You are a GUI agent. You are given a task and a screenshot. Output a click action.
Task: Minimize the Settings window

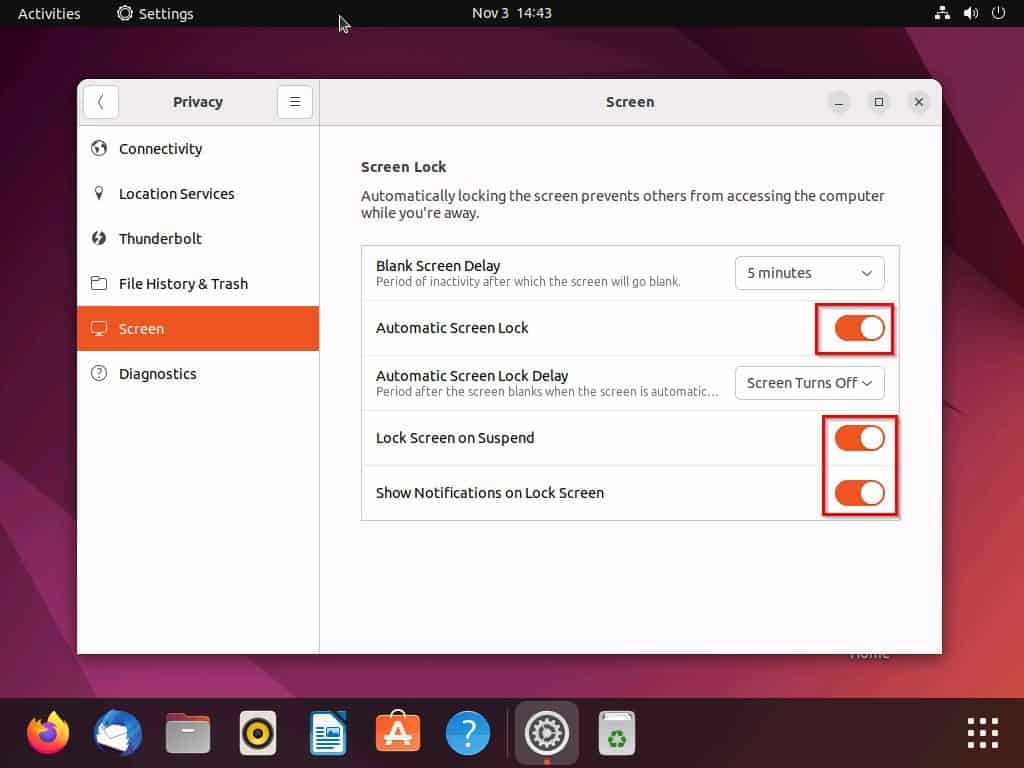839,102
